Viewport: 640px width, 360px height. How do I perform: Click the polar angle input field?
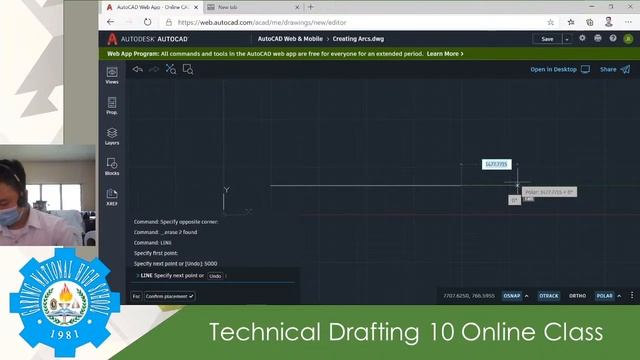click(514, 200)
